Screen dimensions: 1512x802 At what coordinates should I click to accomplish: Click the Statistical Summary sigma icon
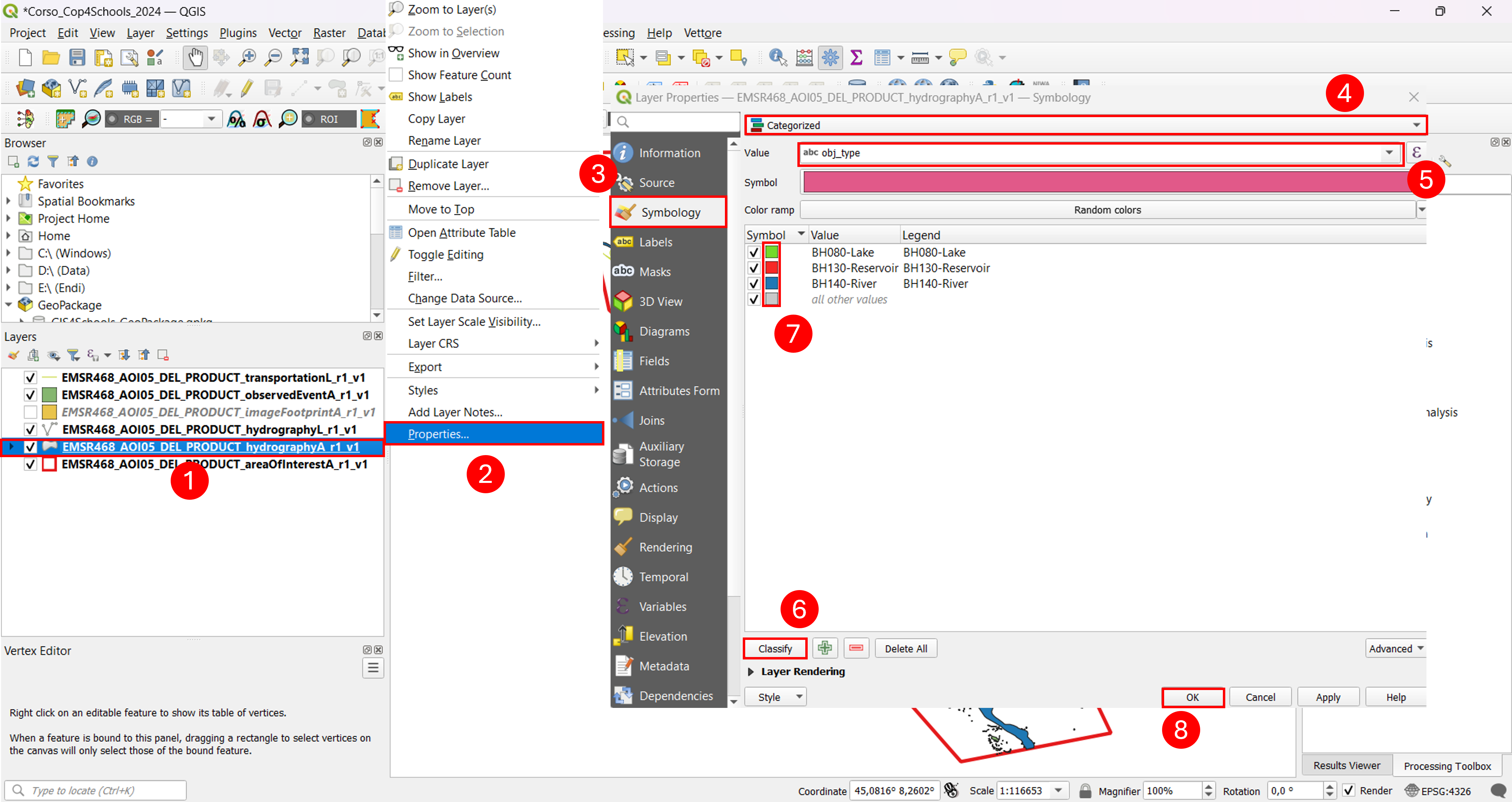tap(856, 57)
